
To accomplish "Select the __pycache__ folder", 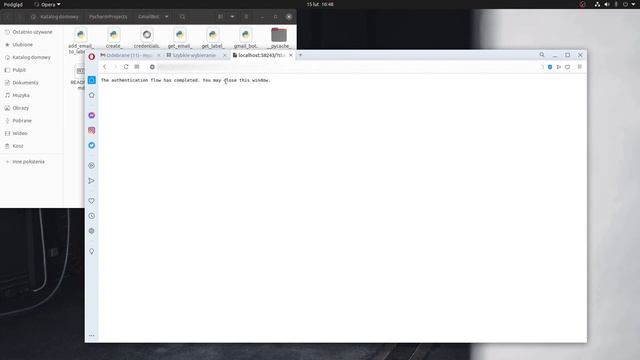I will click(x=279, y=38).
